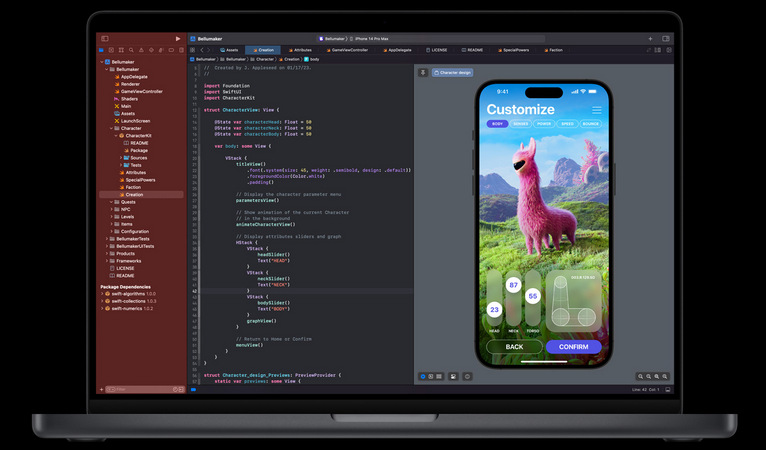This screenshot has width=766, height=450.
Task: Open the Symbol navigator icon
Action: (121, 50)
